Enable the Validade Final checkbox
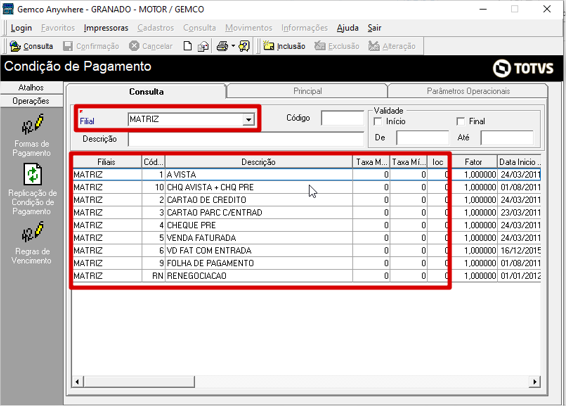Screen dimensions: 566x406 coord(461,121)
